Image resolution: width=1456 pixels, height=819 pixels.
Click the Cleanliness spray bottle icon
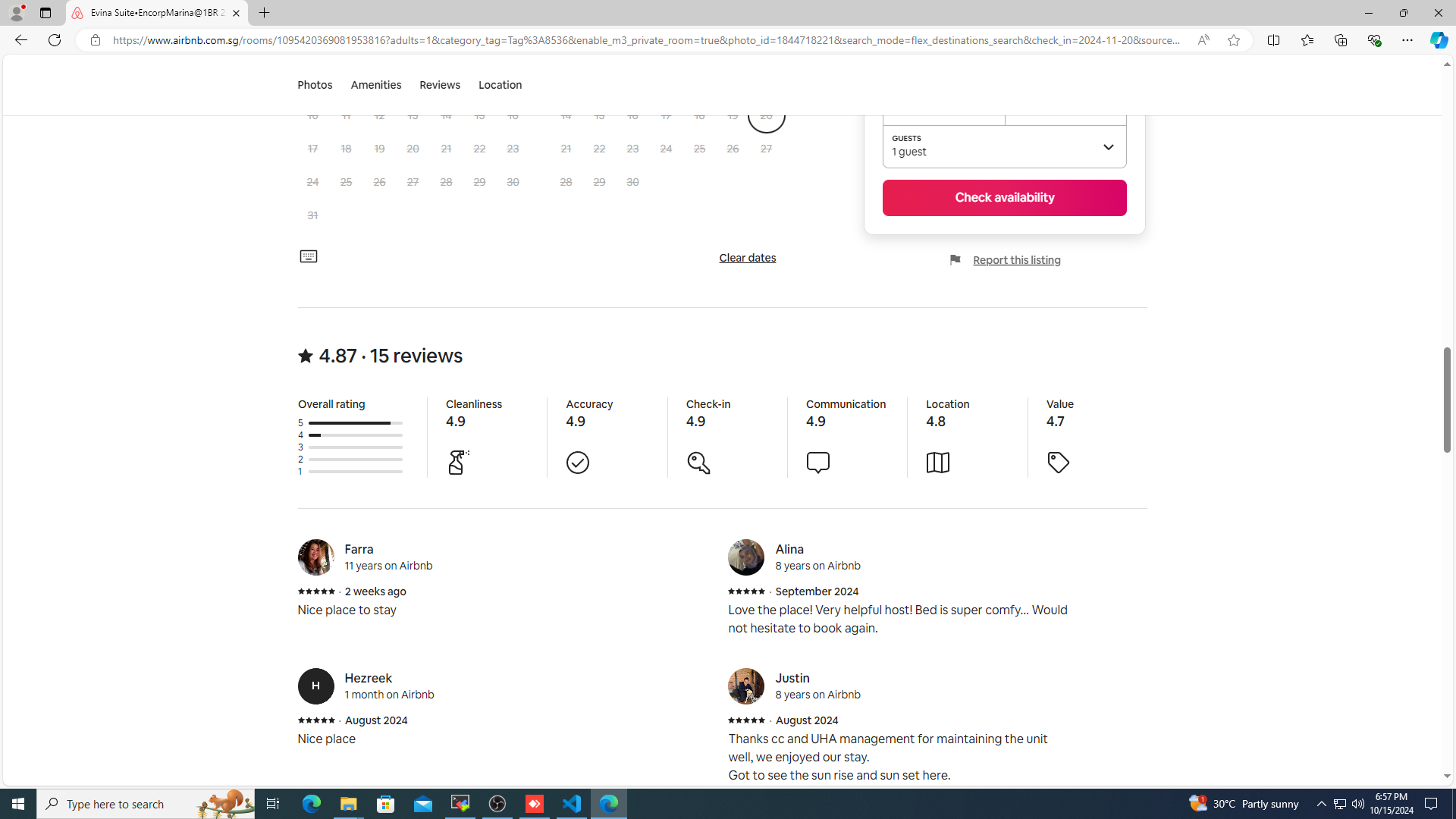coord(458,462)
